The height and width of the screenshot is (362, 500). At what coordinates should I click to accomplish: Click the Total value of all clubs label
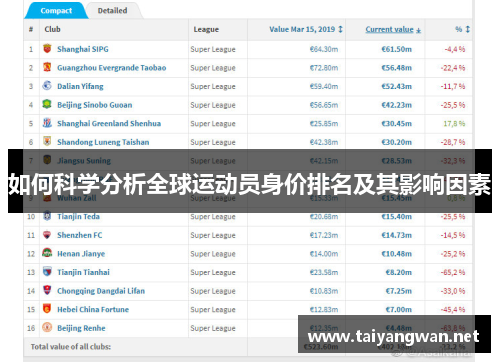71,347
